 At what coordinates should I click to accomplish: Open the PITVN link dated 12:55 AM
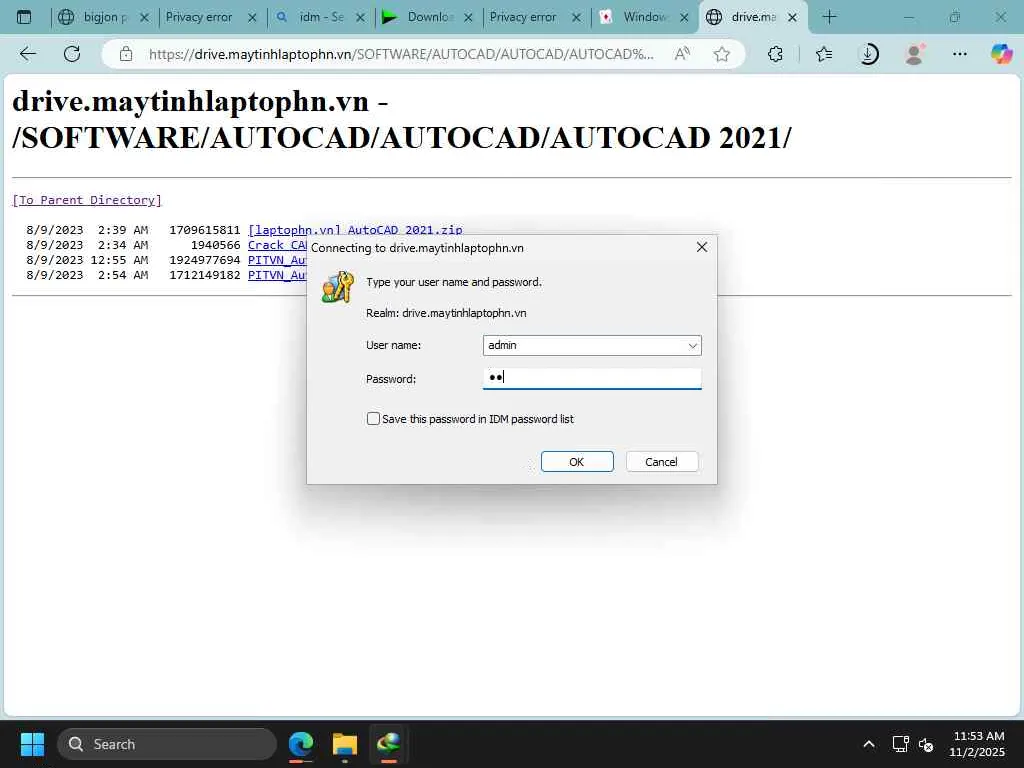(x=277, y=260)
